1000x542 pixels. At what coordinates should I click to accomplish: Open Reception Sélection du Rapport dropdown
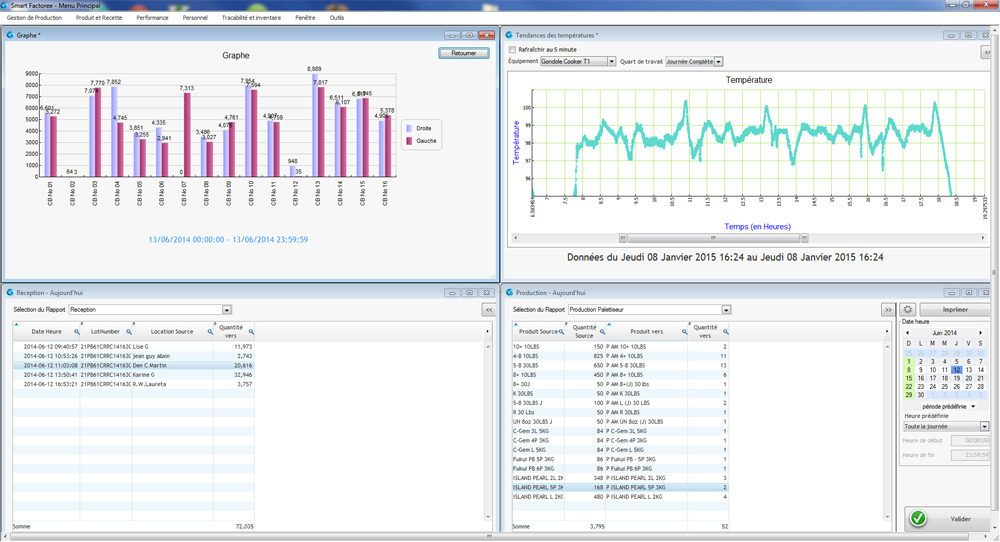pyautogui.click(x=226, y=309)
